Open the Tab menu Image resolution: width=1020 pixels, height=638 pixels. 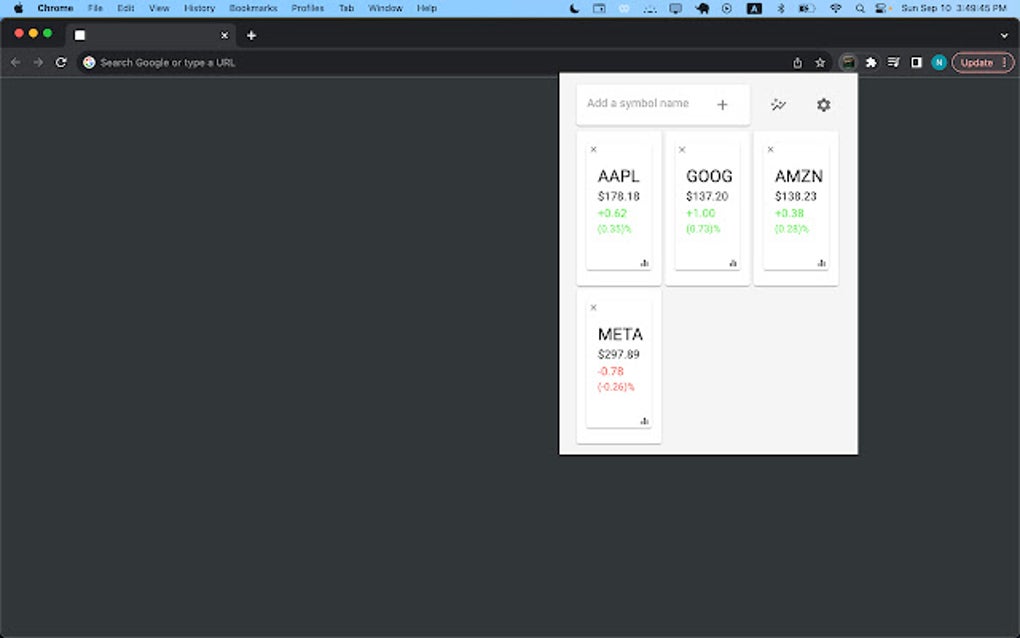click(346, 8)
